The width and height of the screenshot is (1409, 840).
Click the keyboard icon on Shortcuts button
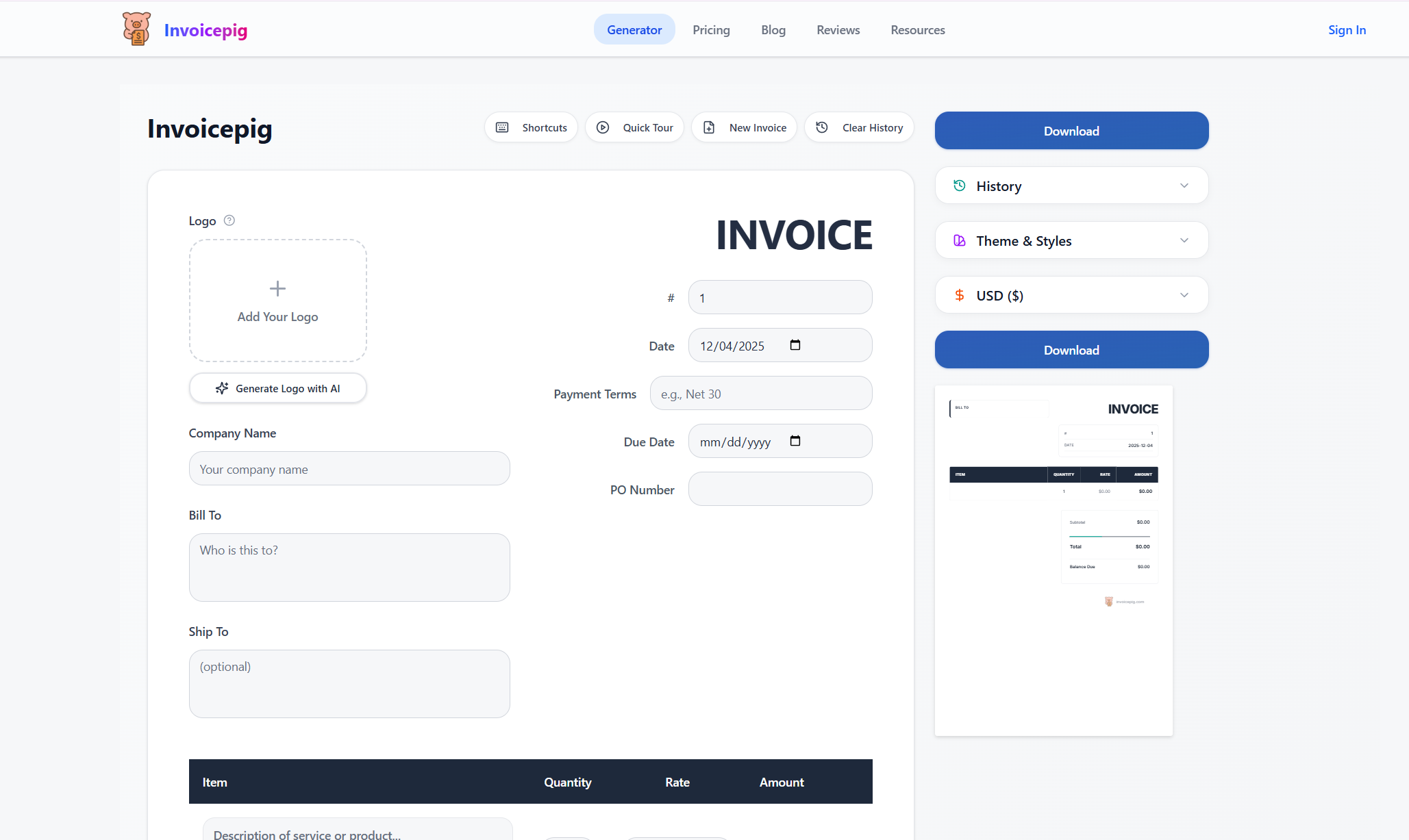[x=502, y=127]
